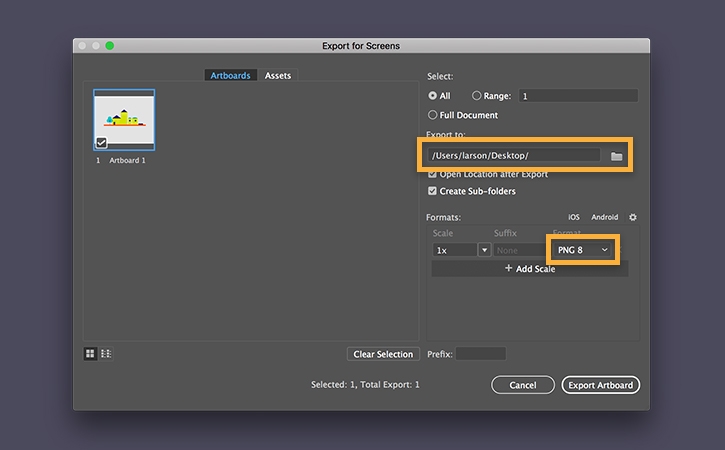This screenshot has height=450, width=725.
Task: Choose the Full Document radio option
Action: (x=433, y=115)
